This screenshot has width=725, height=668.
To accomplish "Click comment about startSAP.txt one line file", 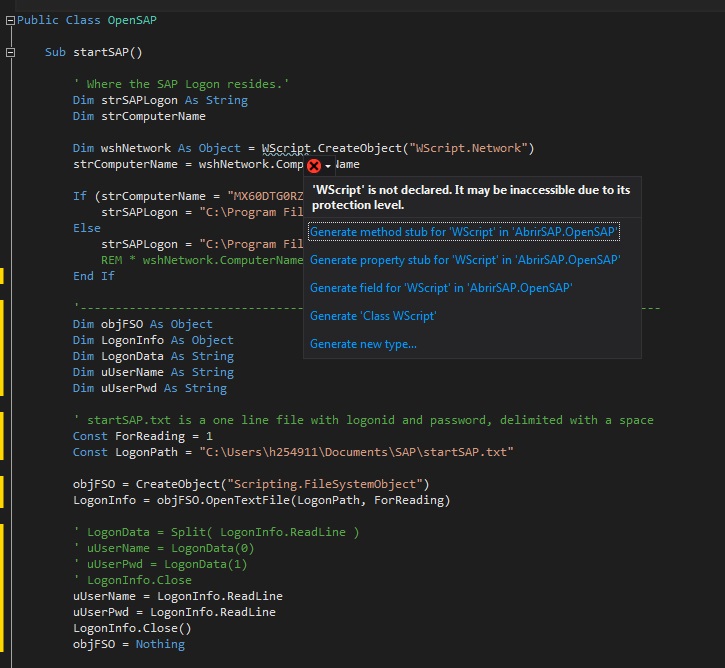I will (x=363, y=420).
